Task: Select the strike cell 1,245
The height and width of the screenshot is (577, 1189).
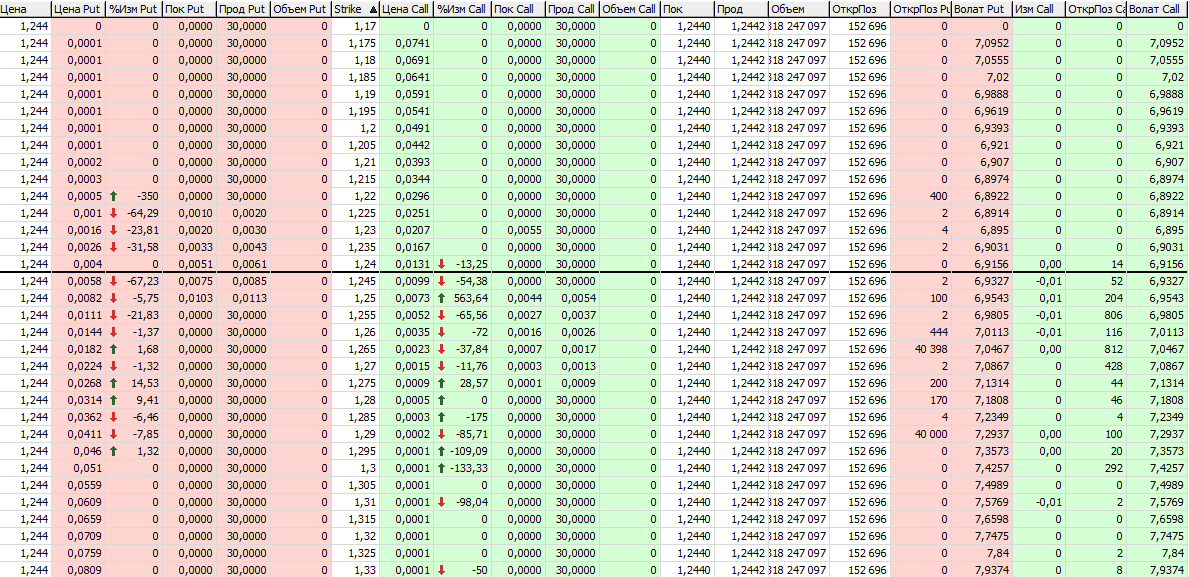Action: (356, 281)
